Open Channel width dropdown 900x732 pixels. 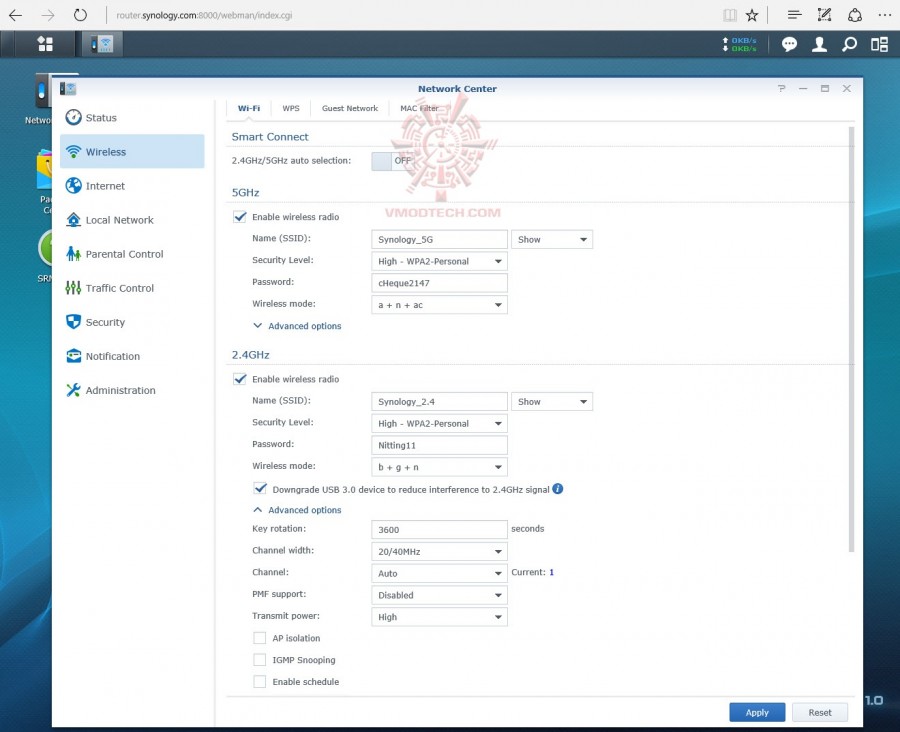click(439, 552)
